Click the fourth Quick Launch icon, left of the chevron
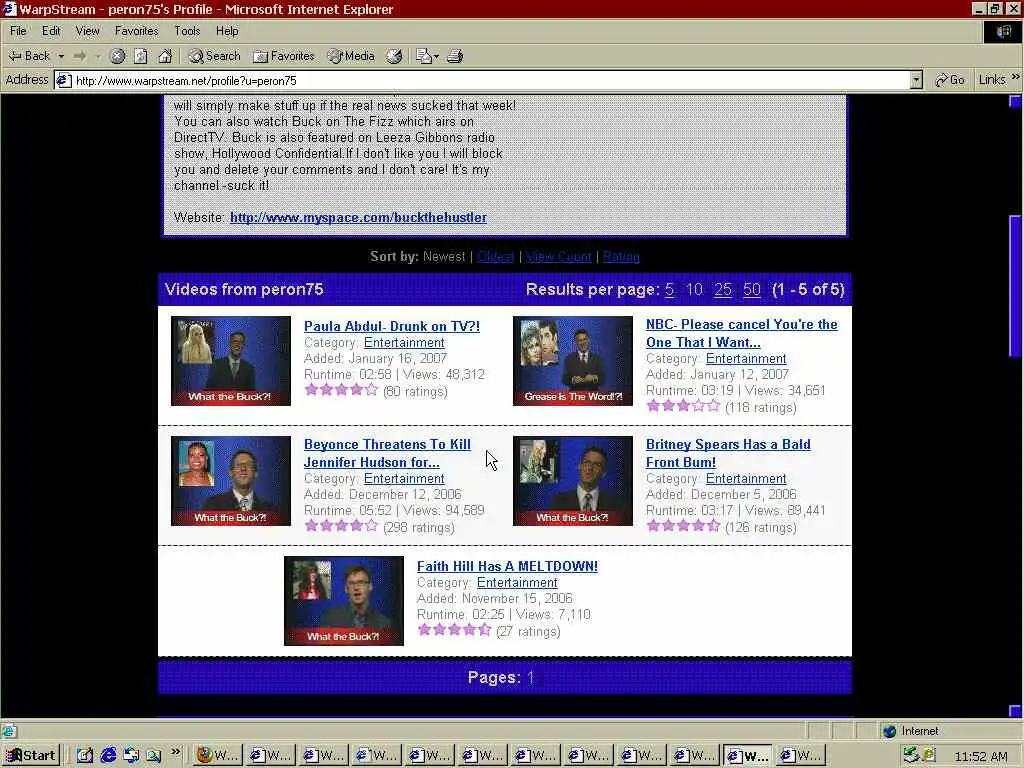 (x=154, y=755)
